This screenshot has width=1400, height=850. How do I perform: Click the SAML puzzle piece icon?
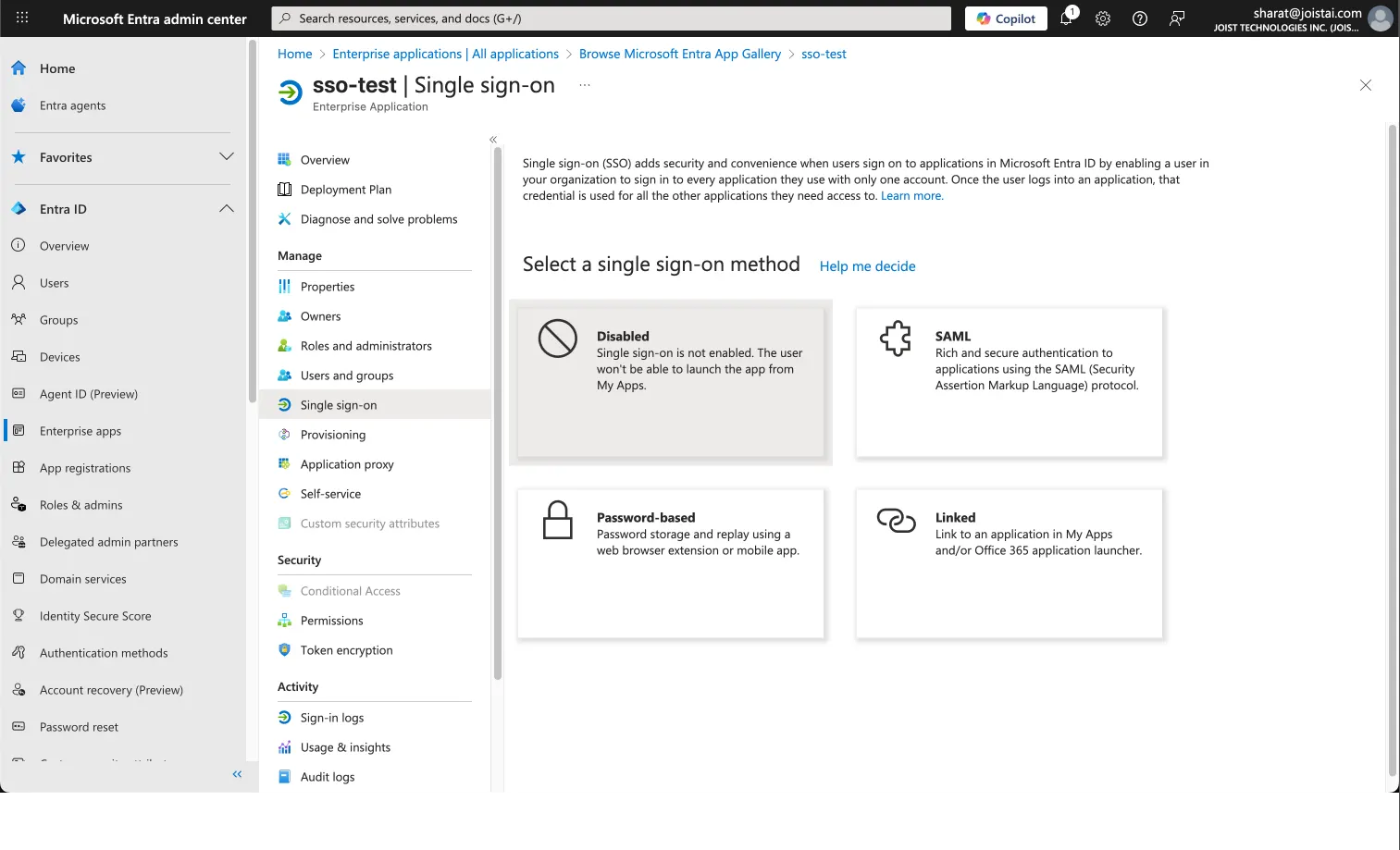click(x=896, y=339)
